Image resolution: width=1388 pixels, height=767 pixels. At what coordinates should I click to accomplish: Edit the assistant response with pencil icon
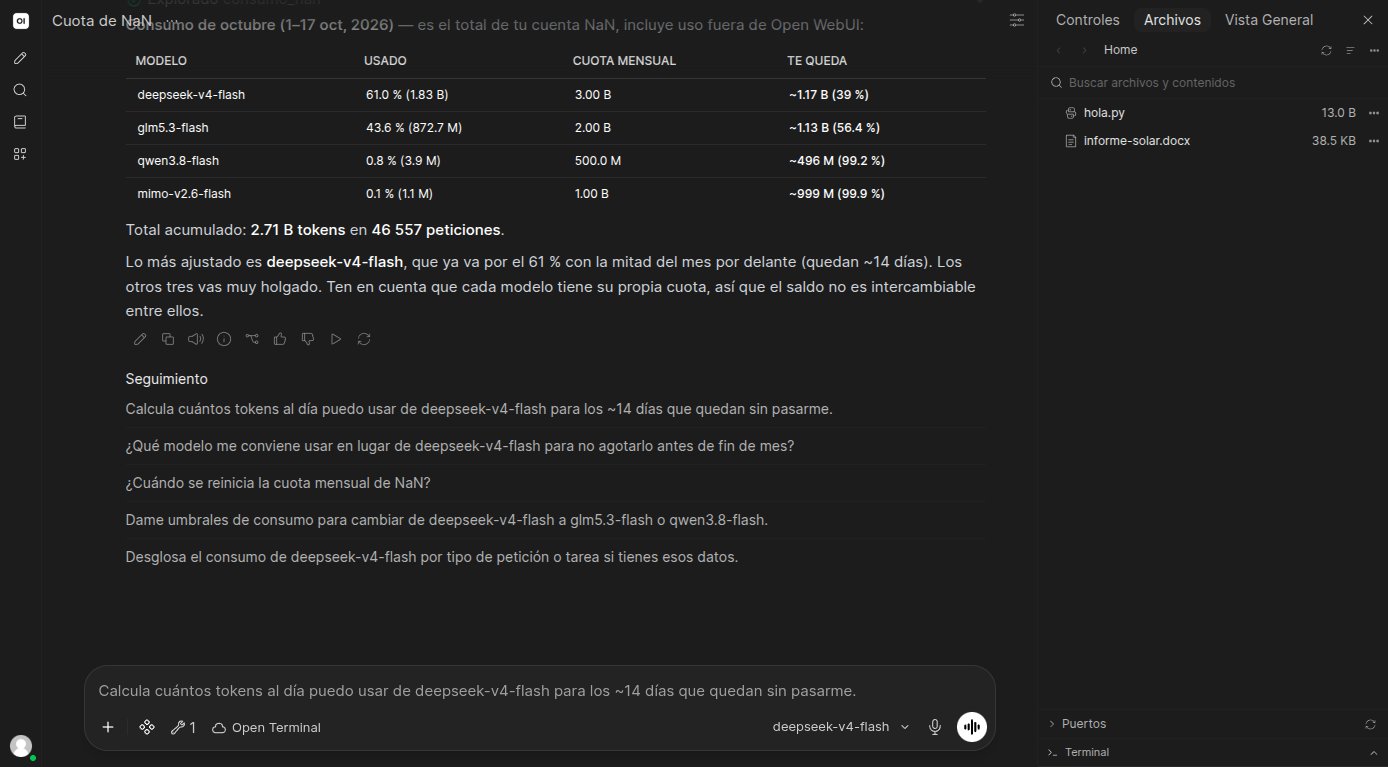[140, 339]
